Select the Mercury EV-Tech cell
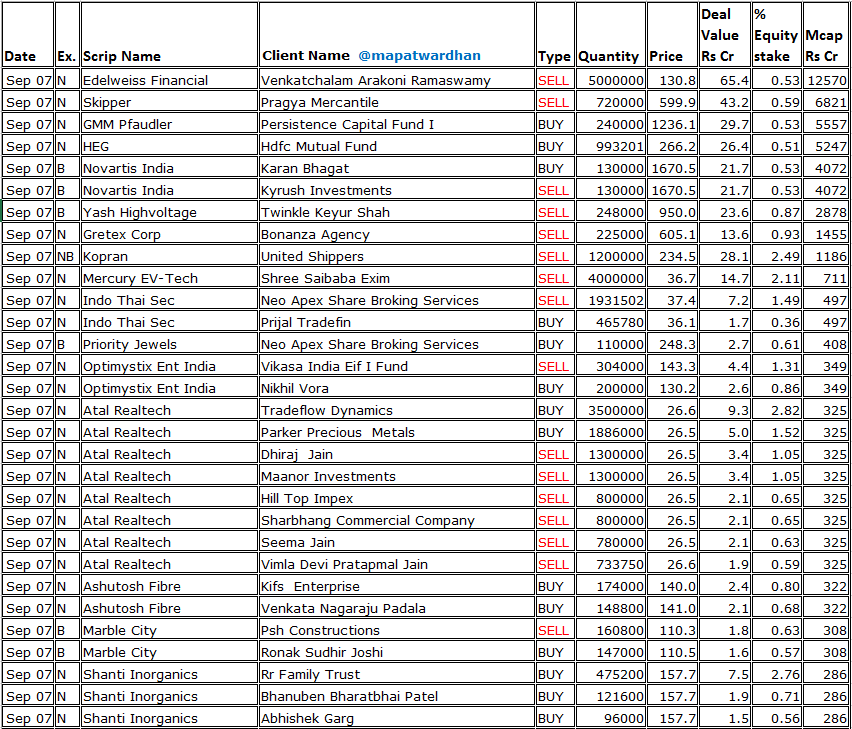 point(170,278)
